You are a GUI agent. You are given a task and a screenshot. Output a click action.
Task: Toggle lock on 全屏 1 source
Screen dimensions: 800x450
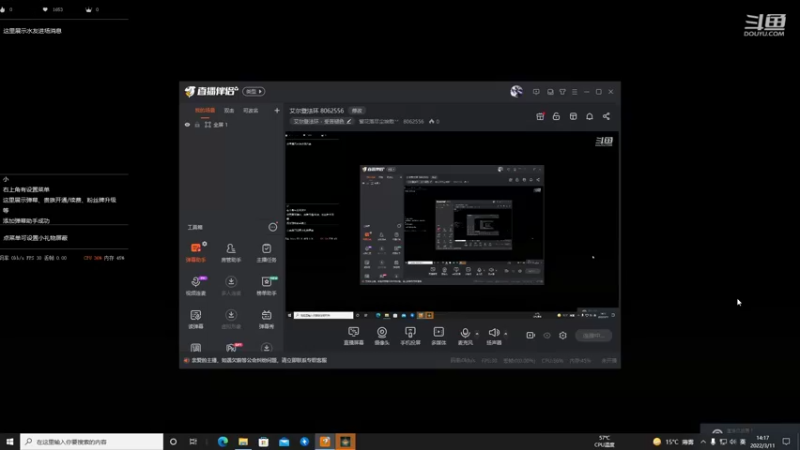coord(197,124)
